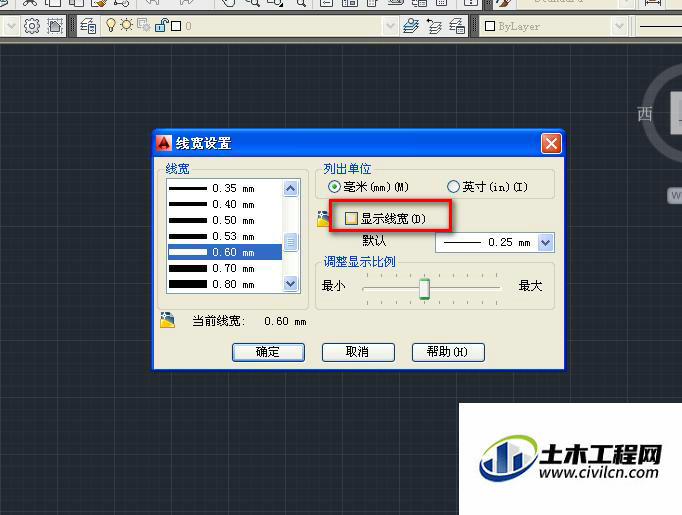Click lineweight list scroll down arrow
The image size is (682, 515).
(x=291, y=284)
